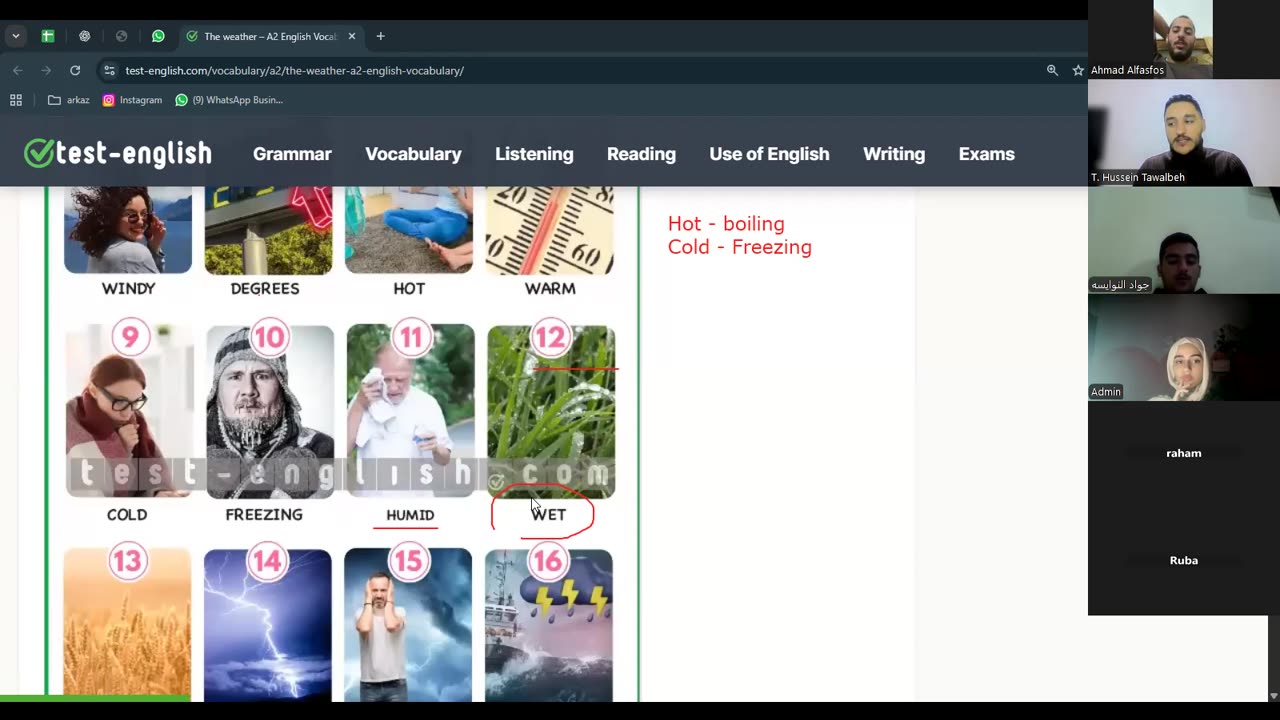Viewport: 1280px width, 720px height.
Task: Select the third participant video tile with the Arabic name
Action: coord(1184,240)
